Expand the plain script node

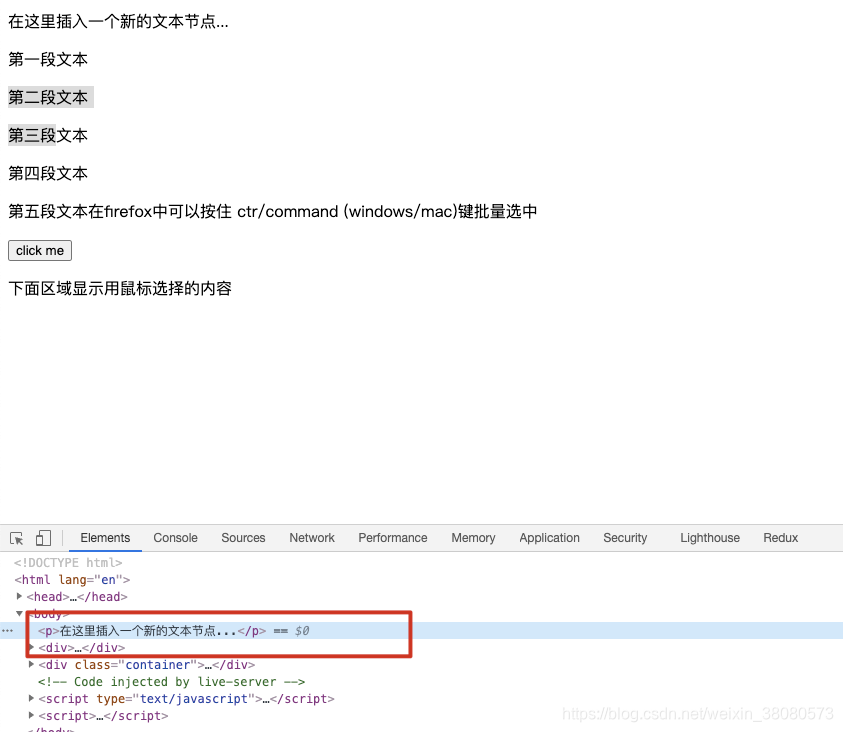click(32, 715)
